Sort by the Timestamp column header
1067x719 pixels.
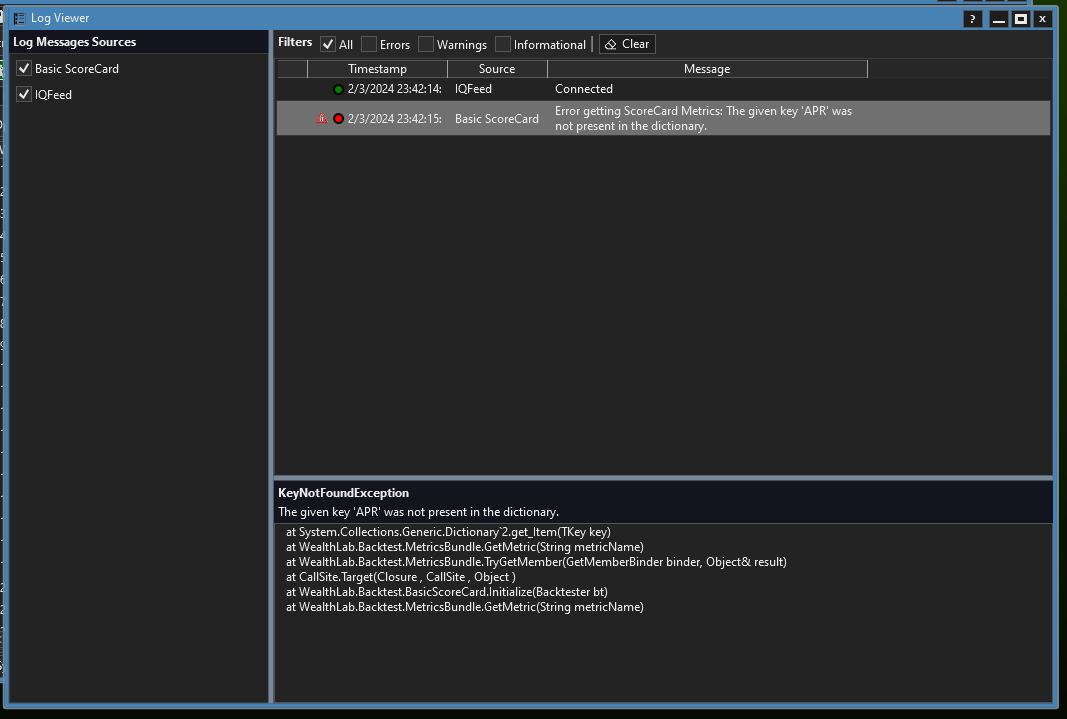pos(377,69)
